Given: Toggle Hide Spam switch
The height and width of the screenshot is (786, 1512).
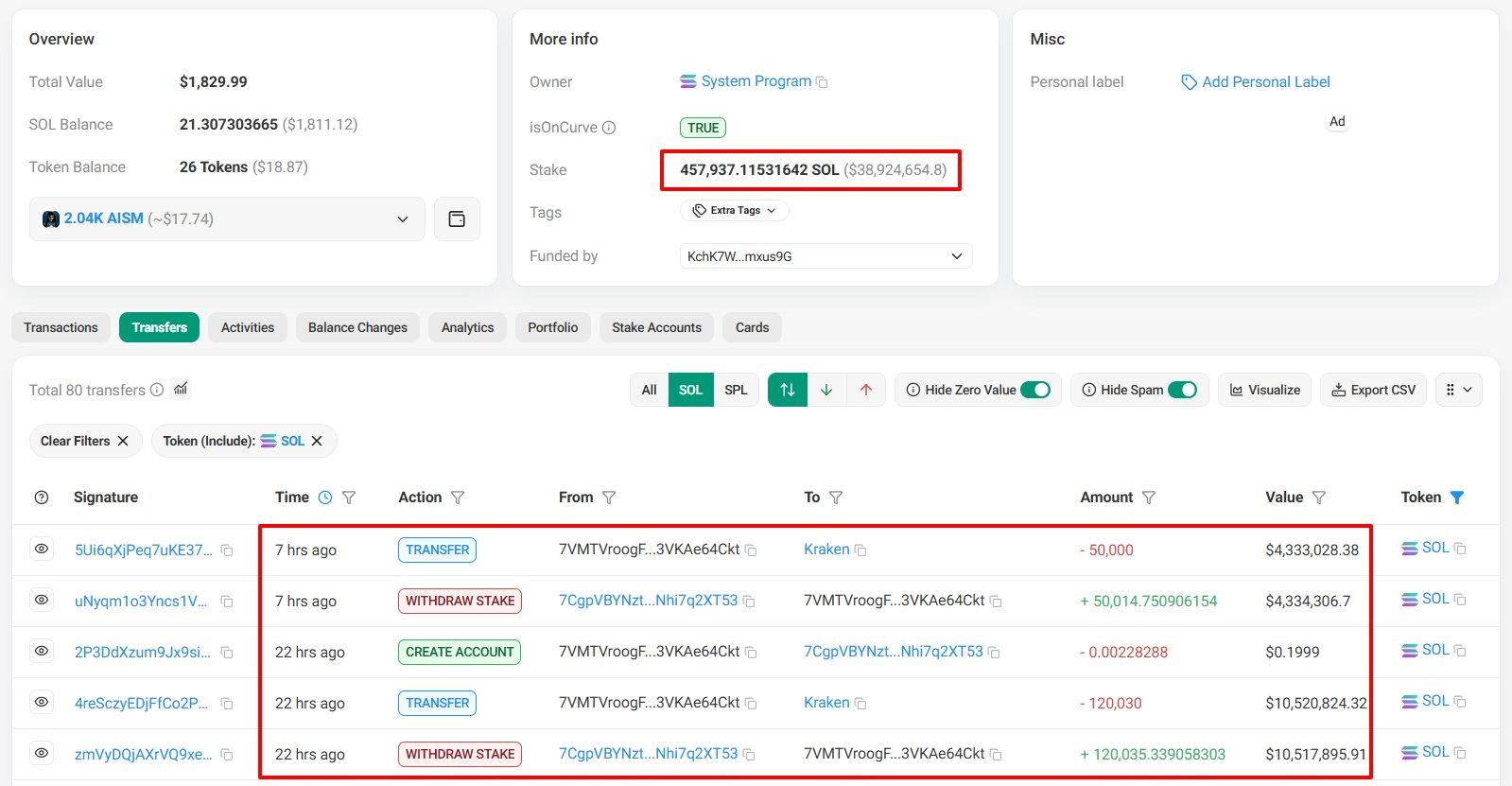Looking at the screenshot, I should [1182, 390].
